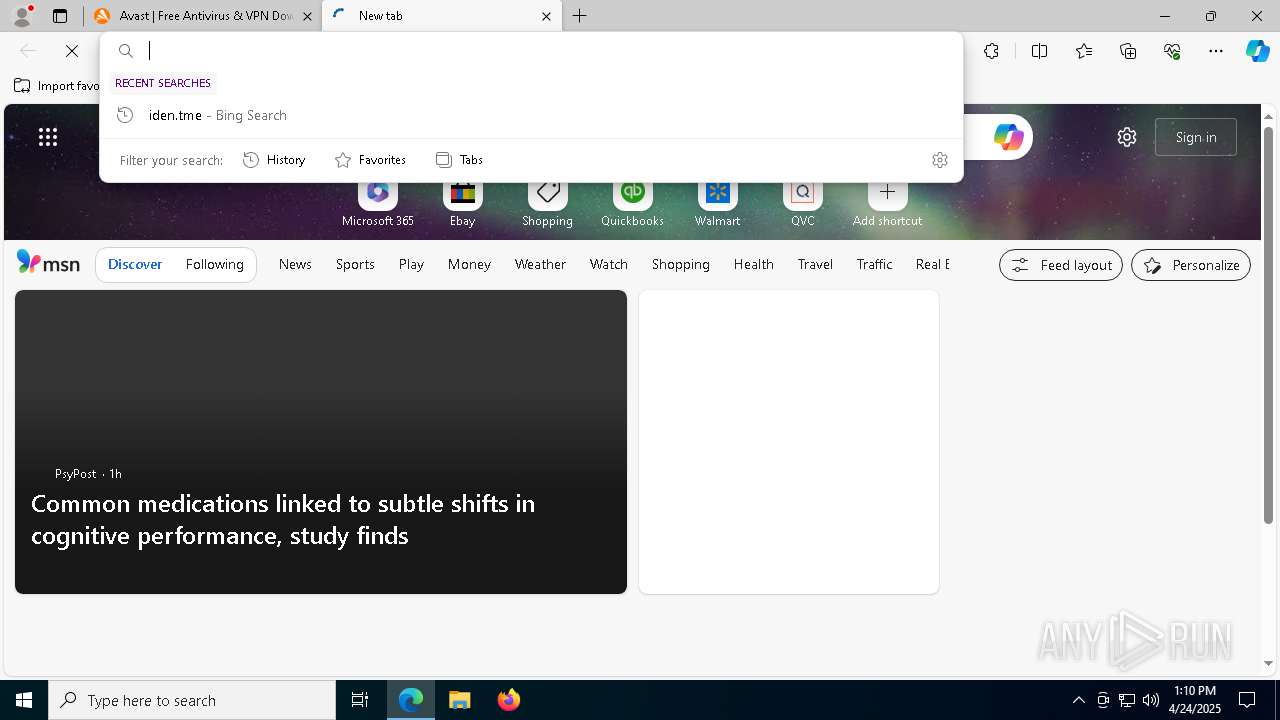Open the tab actions menu icon
This screenshot has width=1280, height=720.
pos(60,16)
